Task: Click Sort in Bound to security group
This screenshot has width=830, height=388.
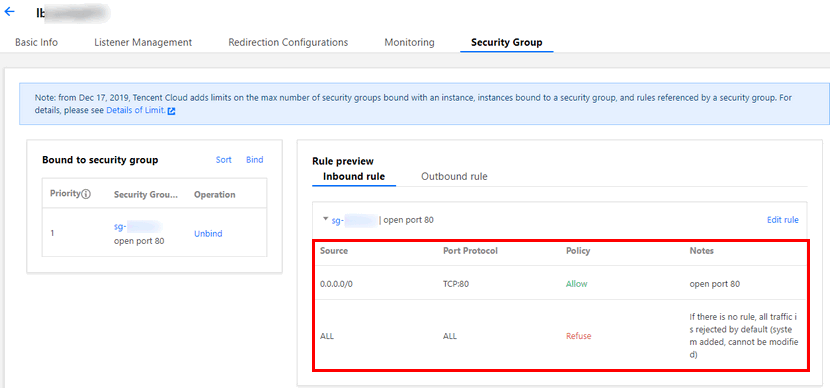Action: [x=223, y=160]
